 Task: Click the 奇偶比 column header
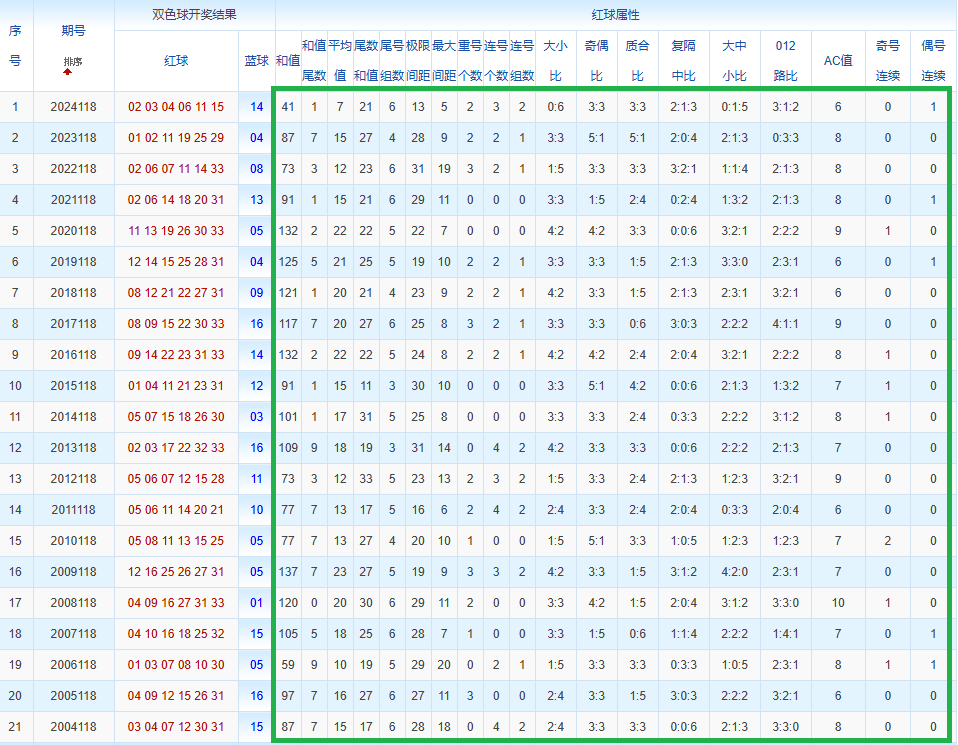(x=596, y=61)
